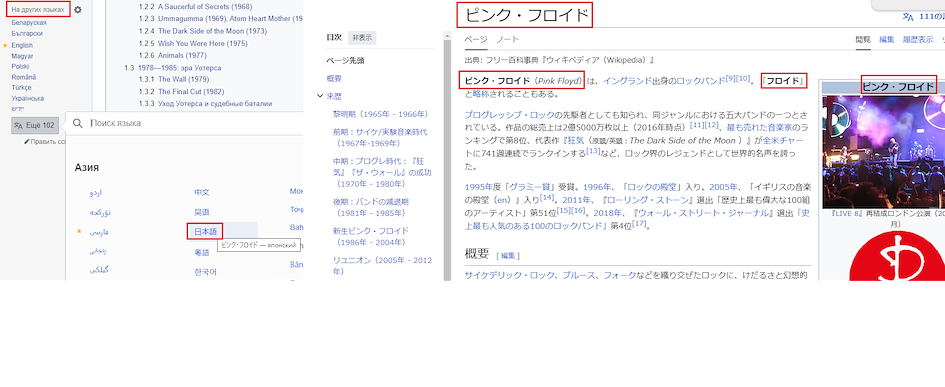
Task: Switch to the 閲覧 tab
Action: click(x=863, y=40)
